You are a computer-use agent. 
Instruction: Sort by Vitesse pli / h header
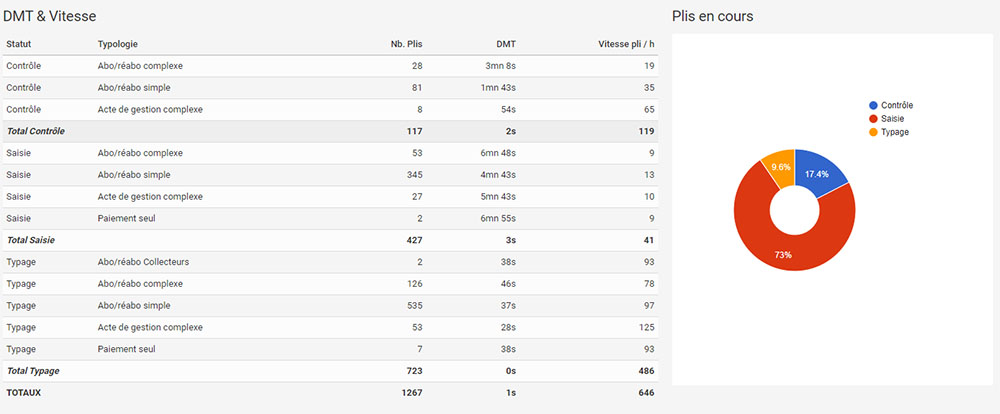[x=626, y=44]
